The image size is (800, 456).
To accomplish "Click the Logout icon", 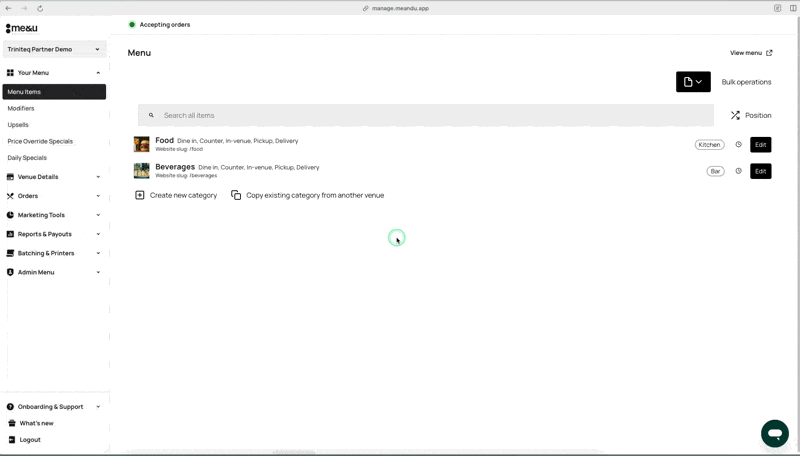I will (x=12, y=440).
